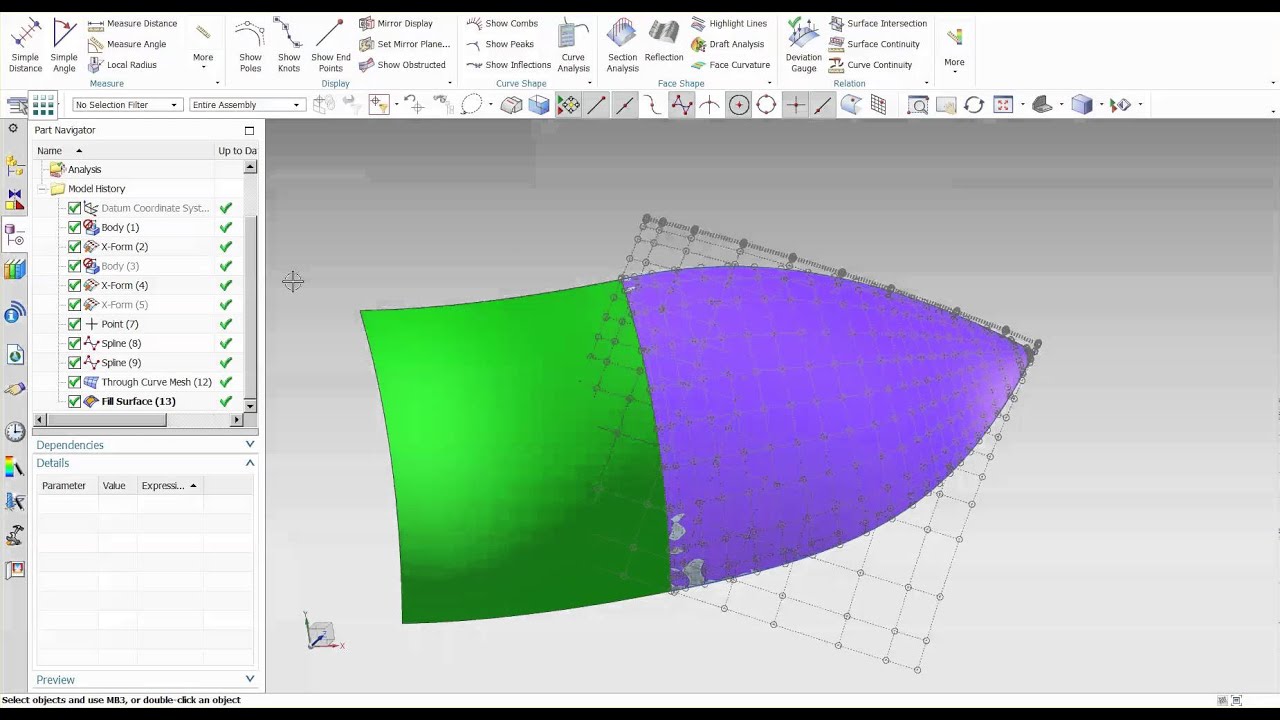
Task: Open the menu button on the selection bar
Action: tap(17, 105)
